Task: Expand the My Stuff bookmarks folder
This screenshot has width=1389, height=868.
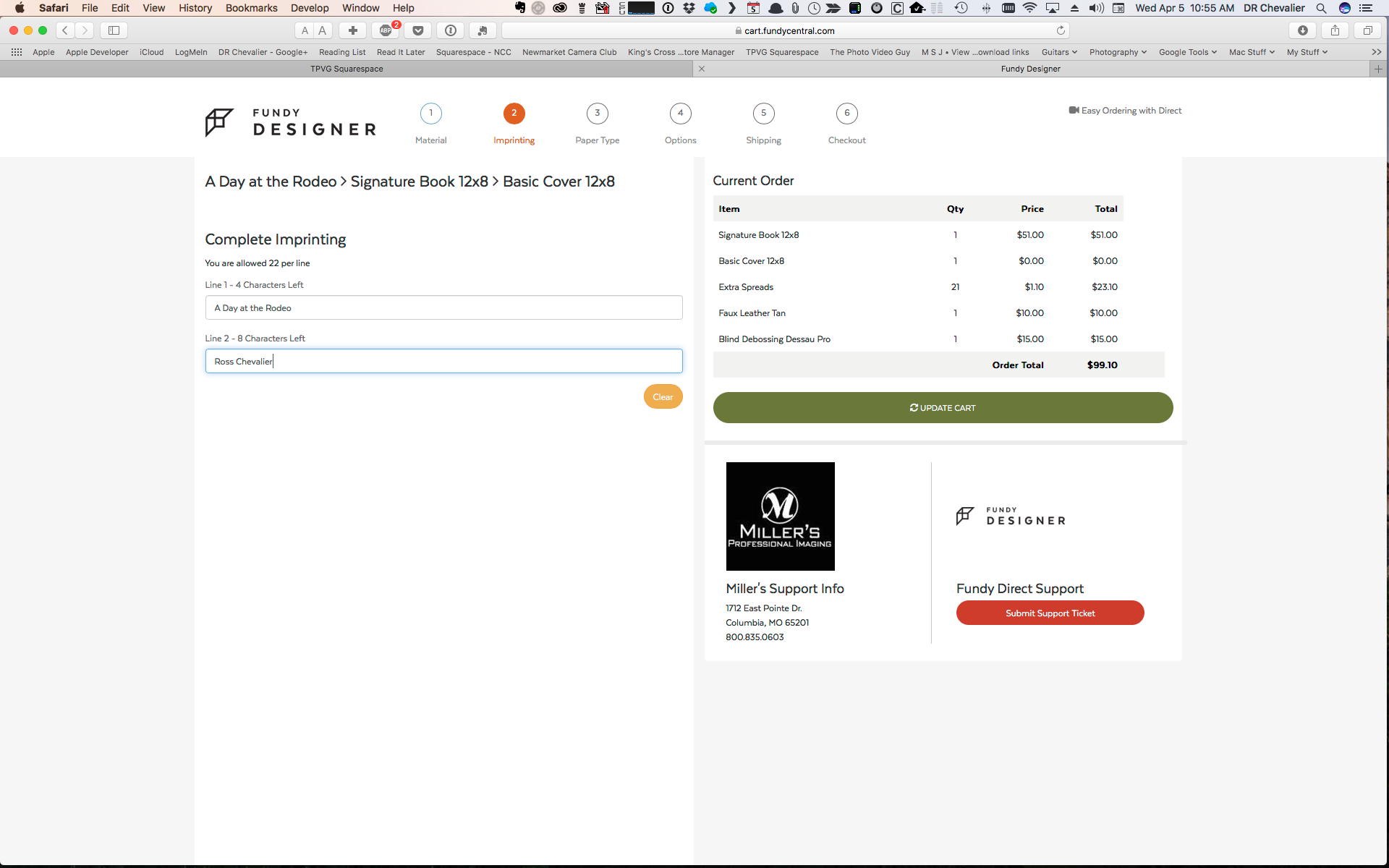Action: pos(1307,52)
